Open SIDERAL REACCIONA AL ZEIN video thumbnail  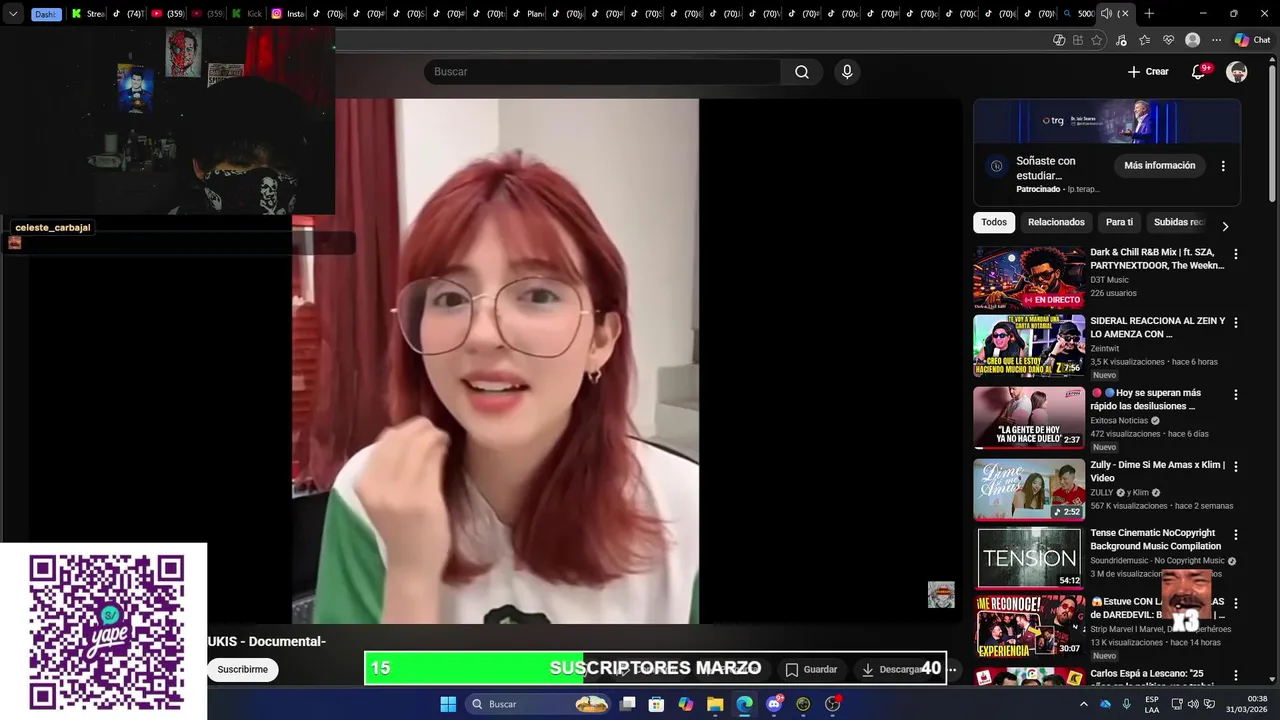tap(1029, 346)
